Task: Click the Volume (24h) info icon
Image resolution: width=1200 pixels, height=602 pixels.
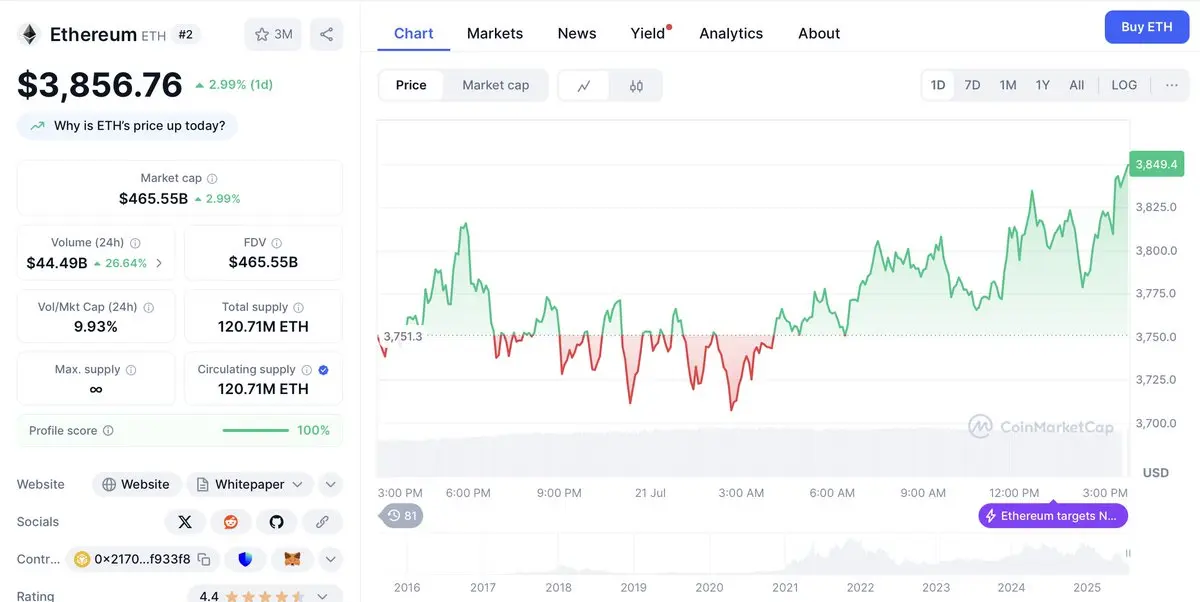Action: (x=135, y=243)
